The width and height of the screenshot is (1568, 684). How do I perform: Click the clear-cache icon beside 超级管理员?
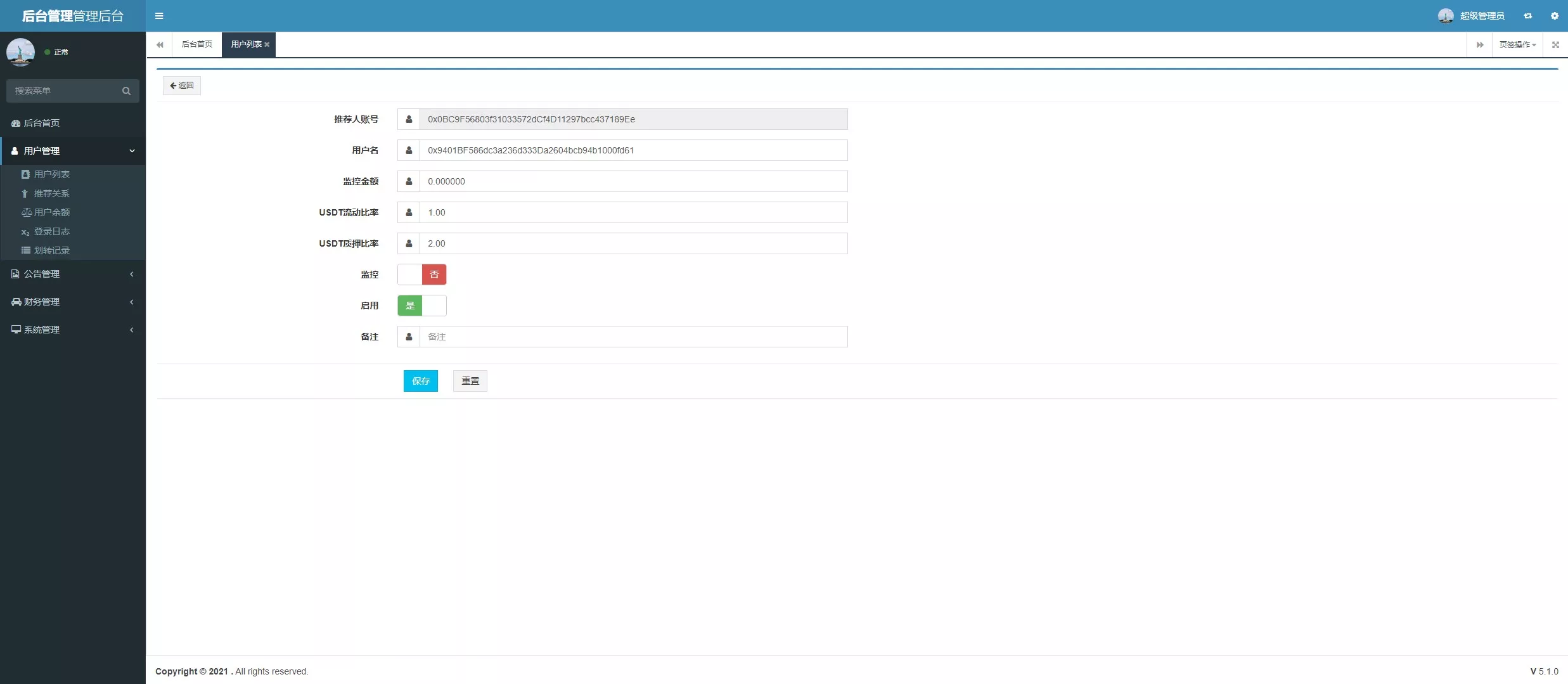click(x=1527, y=16)
